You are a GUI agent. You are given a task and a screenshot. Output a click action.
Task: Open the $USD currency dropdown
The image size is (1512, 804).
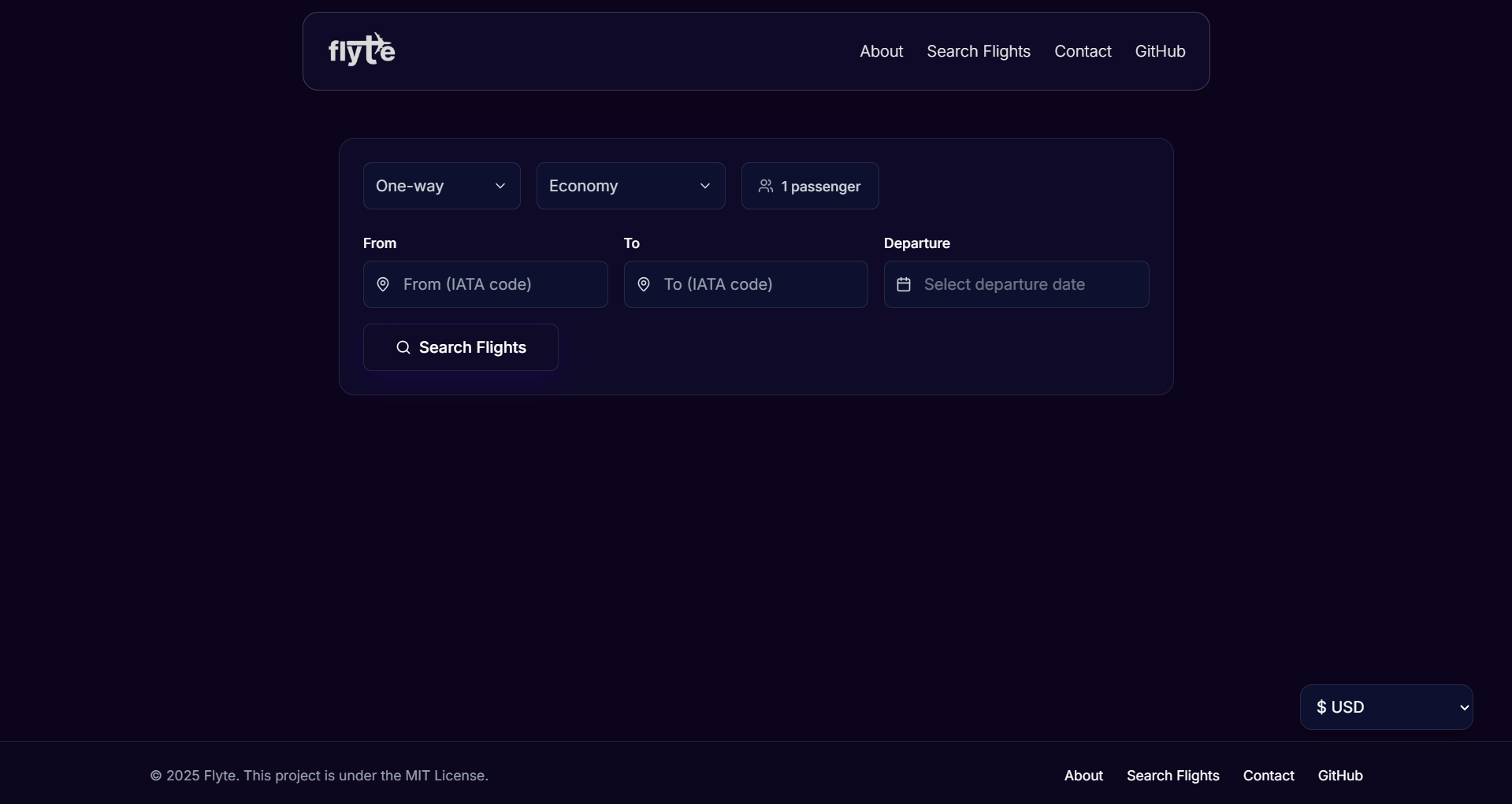(x=1386, y=707)
